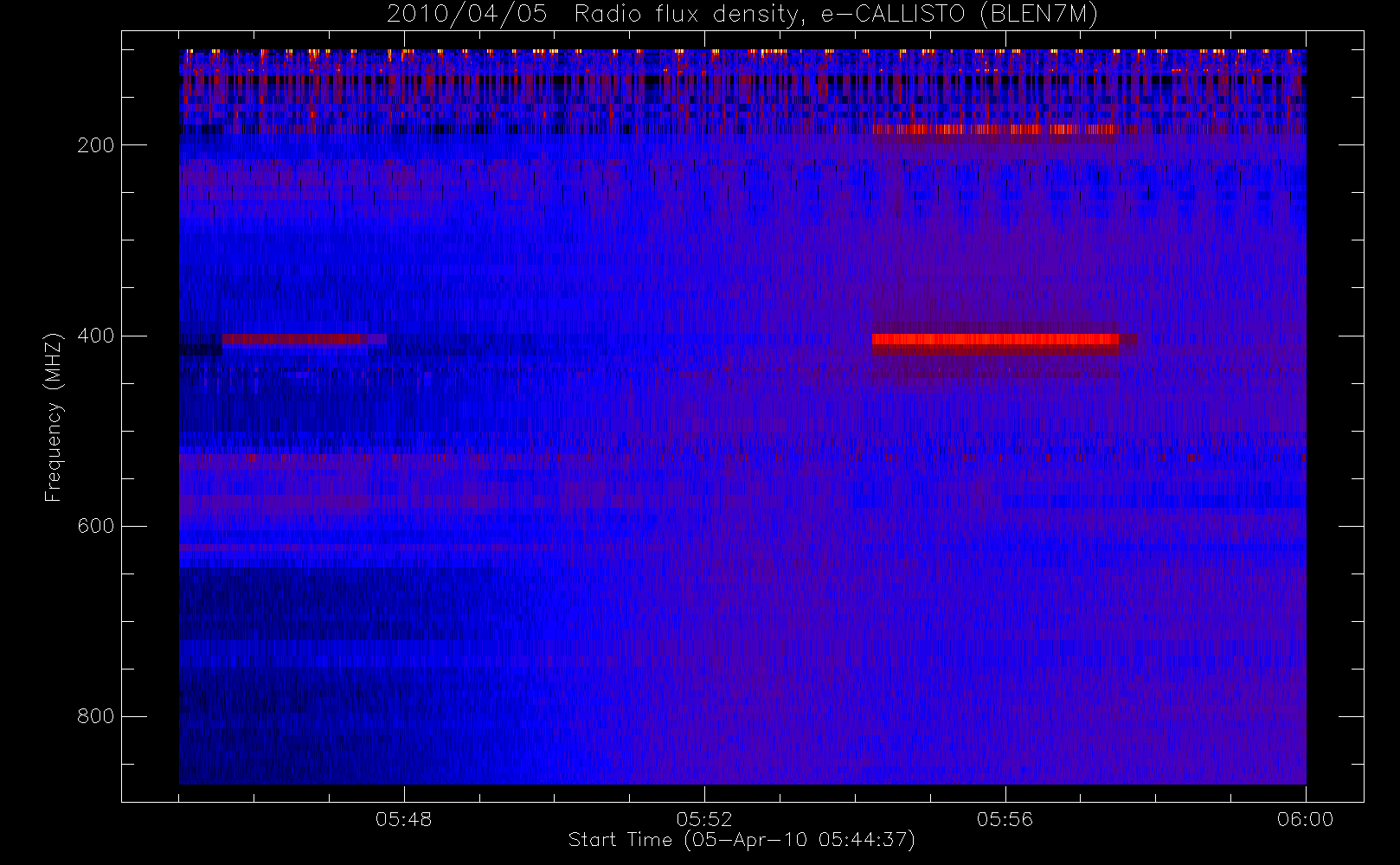Image resolution: width=1400 pixels, height=865 pixels.
Task: Click the 06:00 time tick label
Action: click(x=1305, y=819)
